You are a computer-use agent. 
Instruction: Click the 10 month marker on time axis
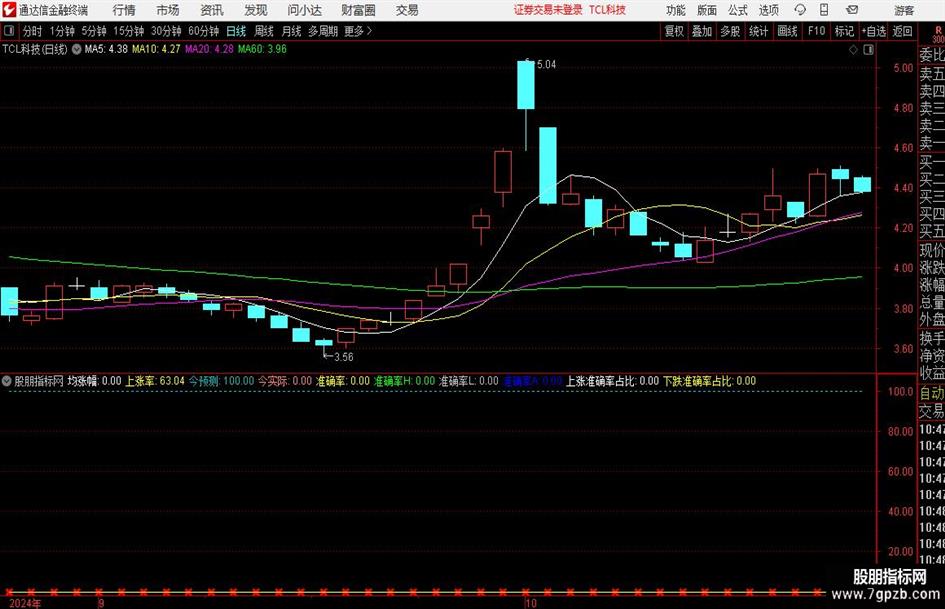coord(530,603)
